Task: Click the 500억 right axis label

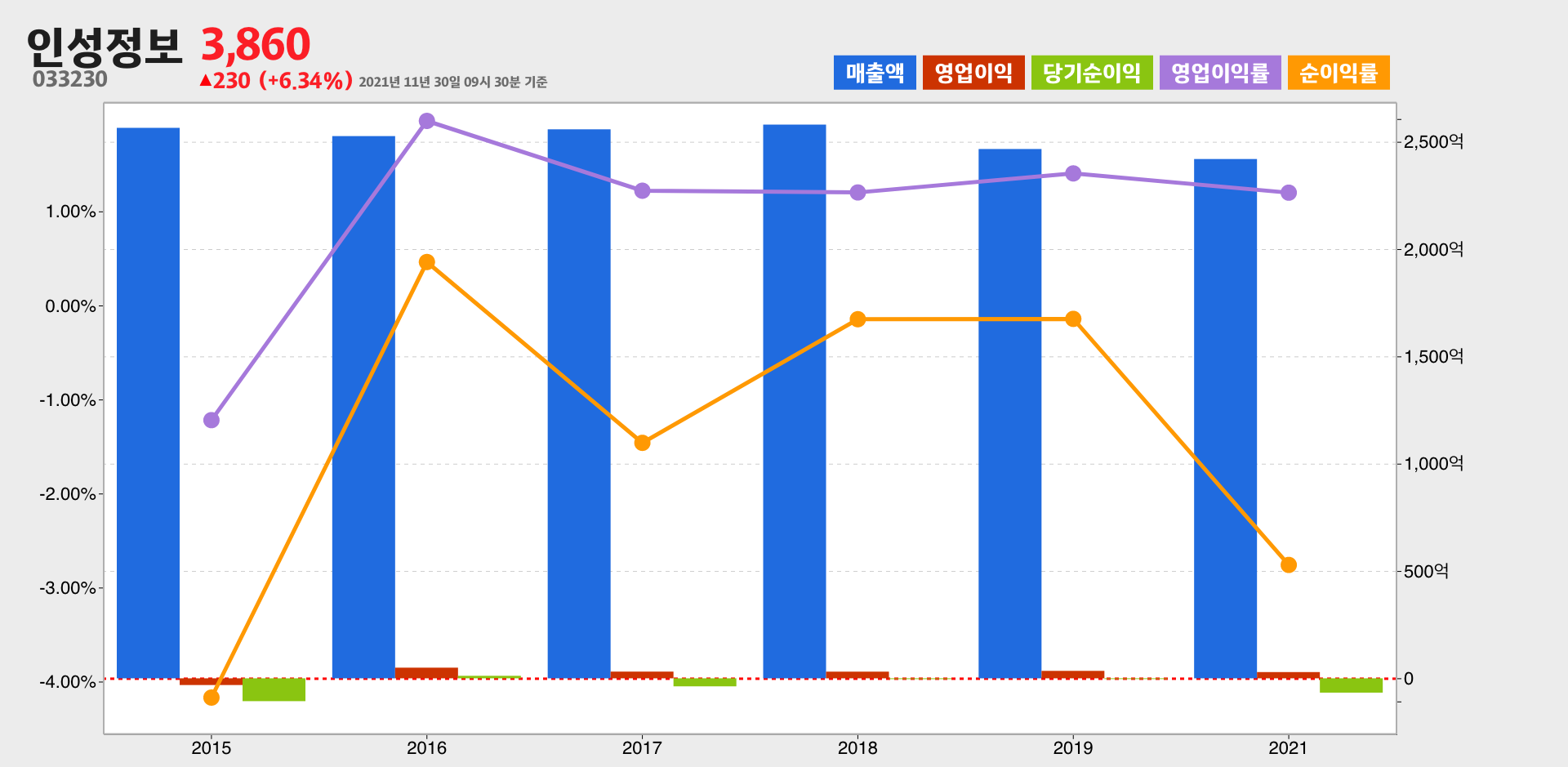Action: coord(1426,571)
